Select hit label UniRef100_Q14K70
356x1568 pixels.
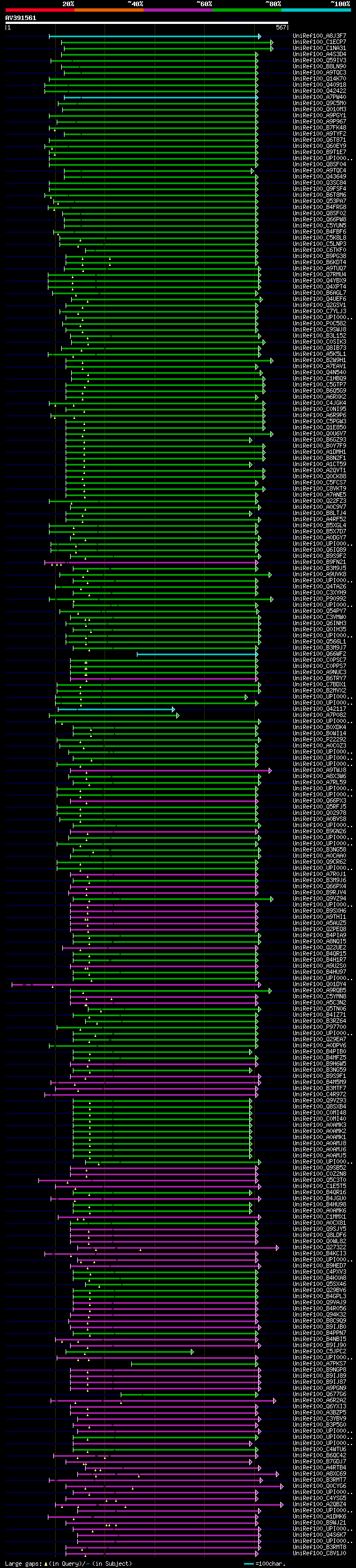[319, 78]
